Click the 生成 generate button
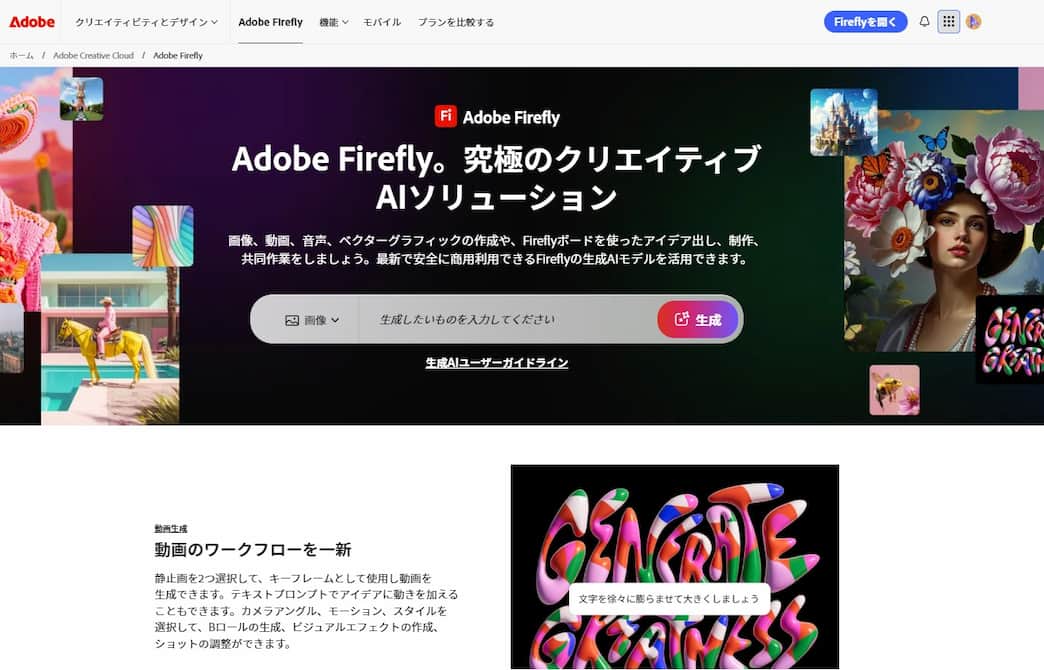The width and height of the screenshot is (1044, 670). pyautogui.click(x=698, y=320)
